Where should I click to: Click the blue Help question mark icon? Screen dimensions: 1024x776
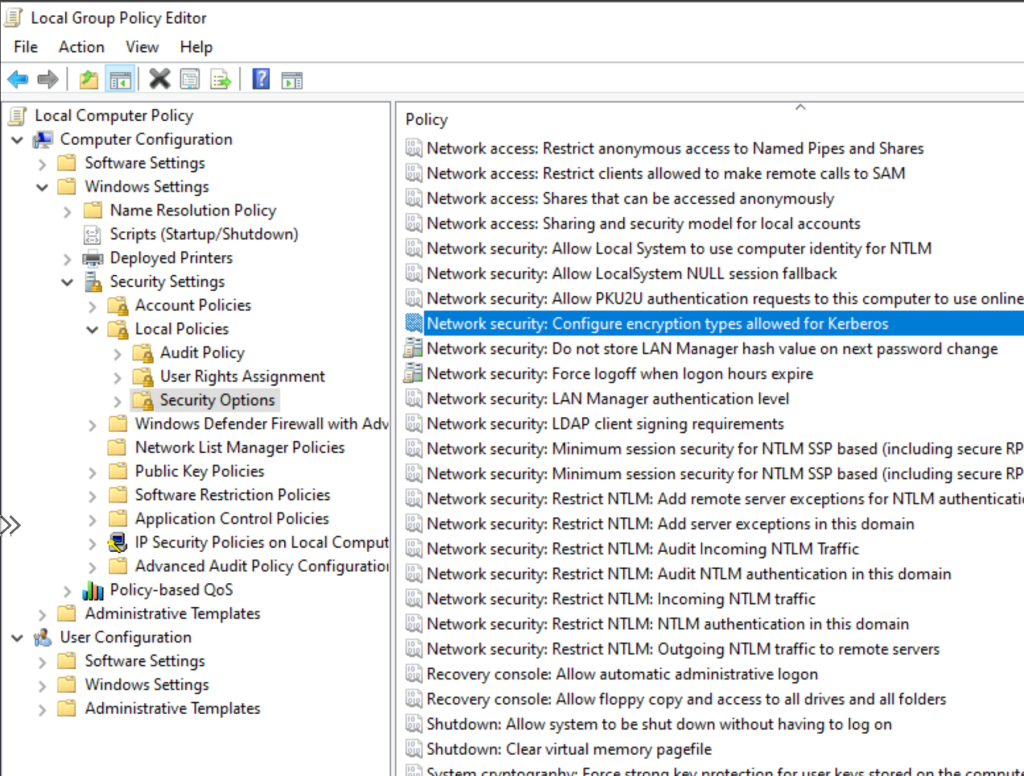[x=261, y=79]
